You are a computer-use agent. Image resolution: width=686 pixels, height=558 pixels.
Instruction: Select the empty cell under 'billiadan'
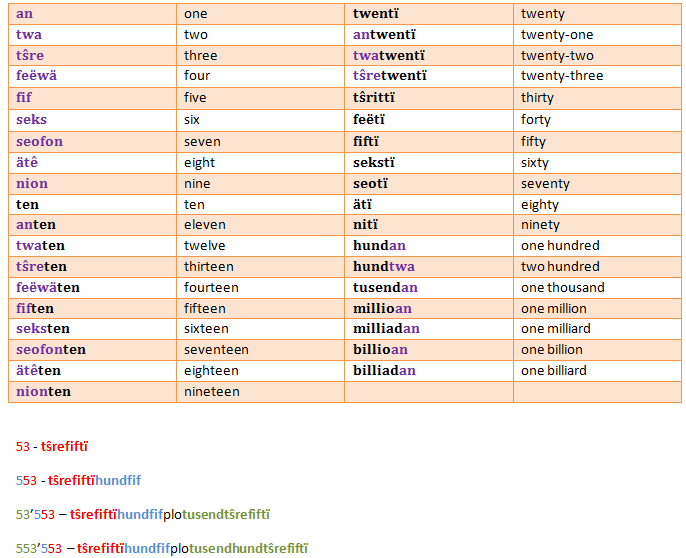(x=428, y=392)
